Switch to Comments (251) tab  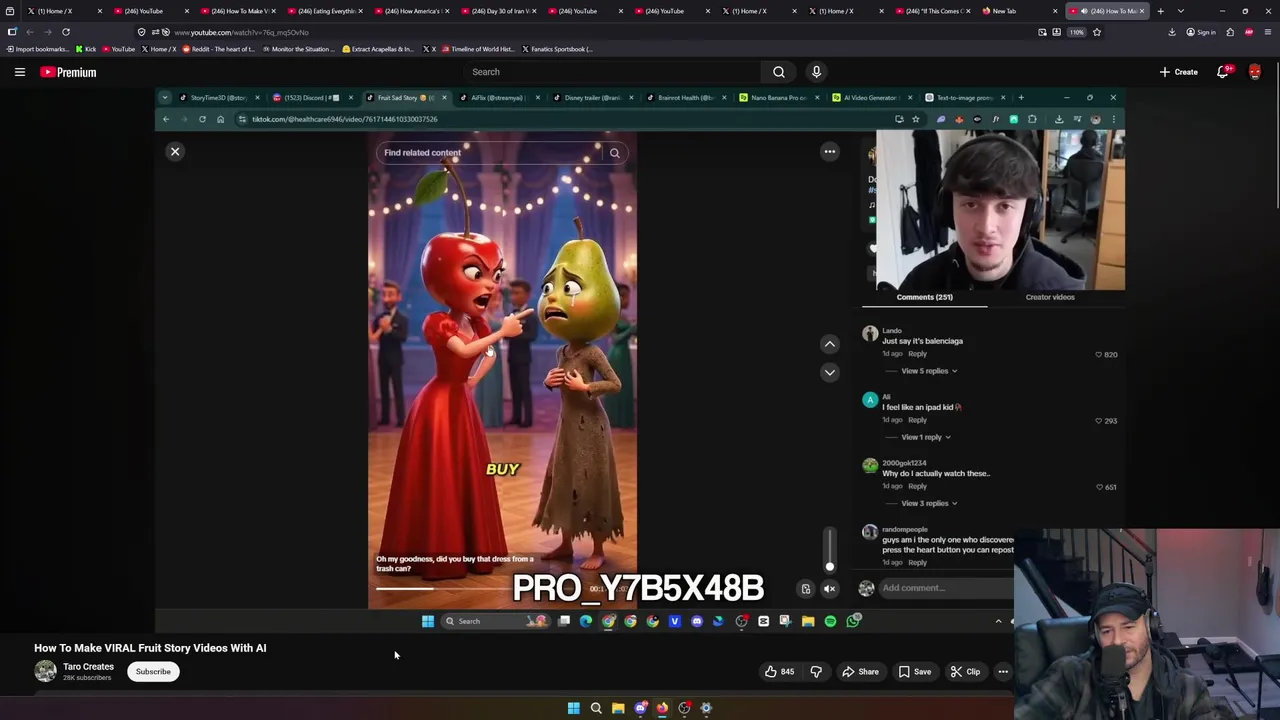[x=924, y=297]
